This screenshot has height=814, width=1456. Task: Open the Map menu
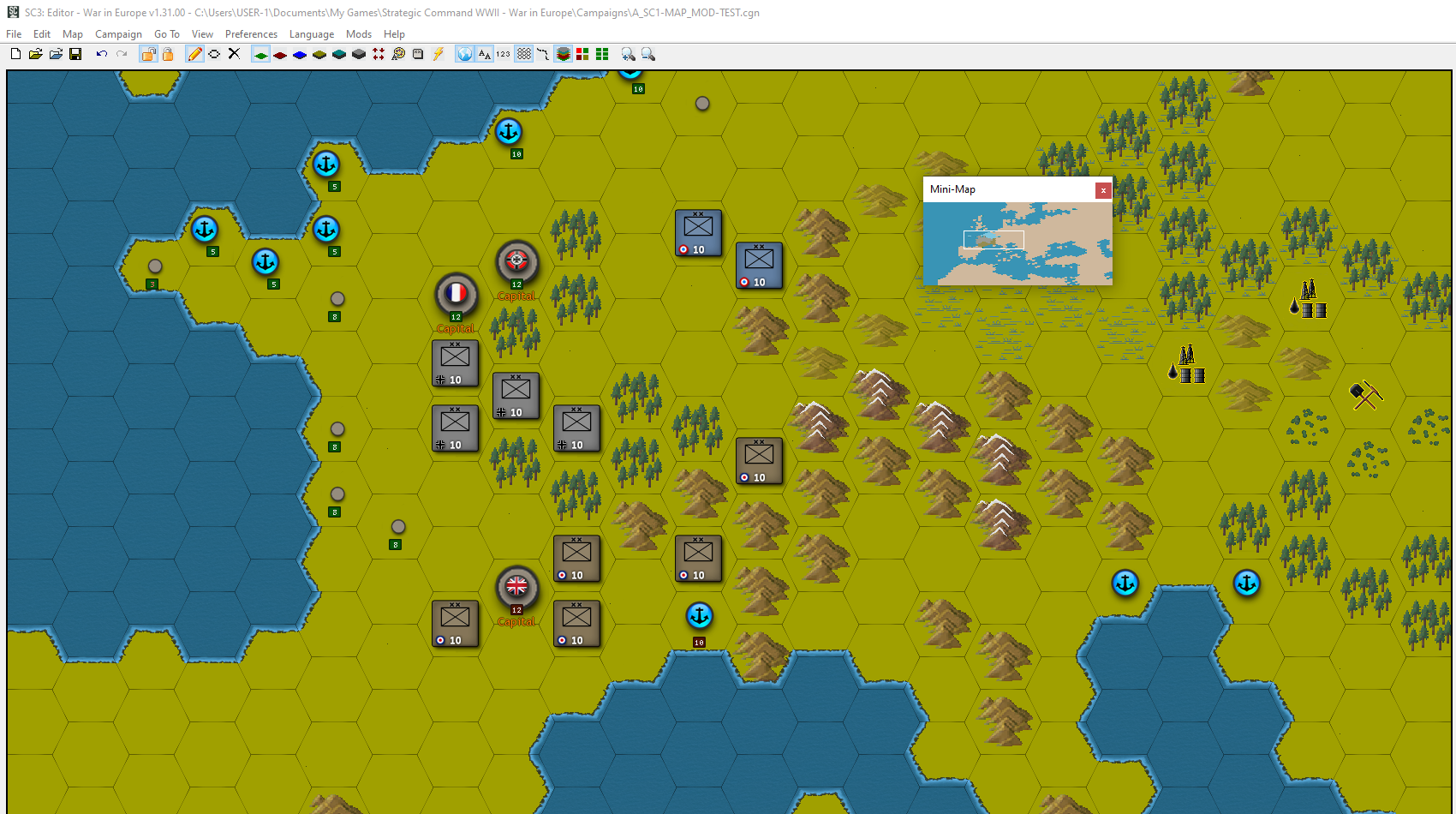point(73,34)
